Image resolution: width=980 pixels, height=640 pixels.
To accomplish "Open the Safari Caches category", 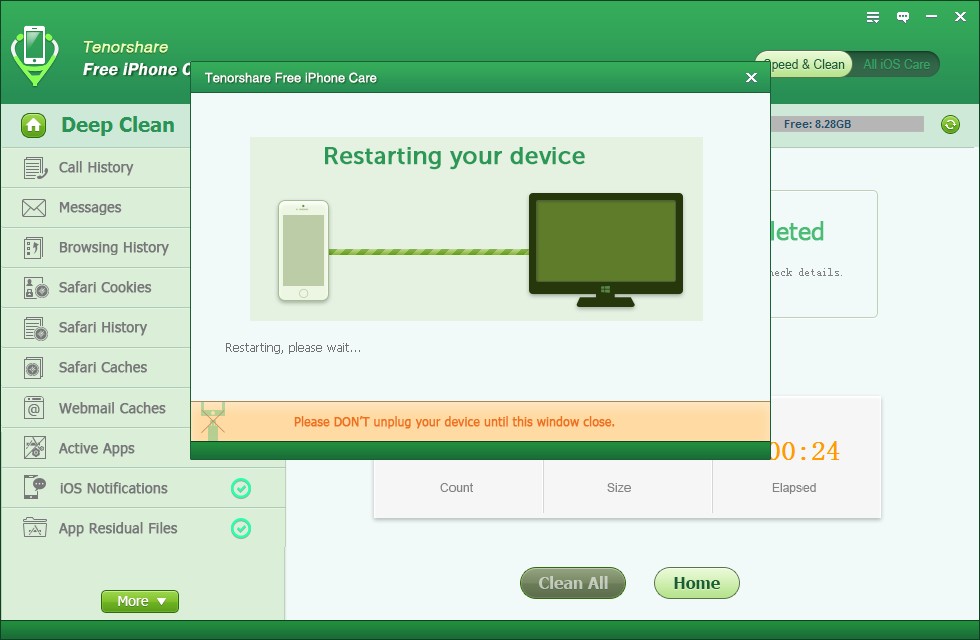I will (96, 368).
